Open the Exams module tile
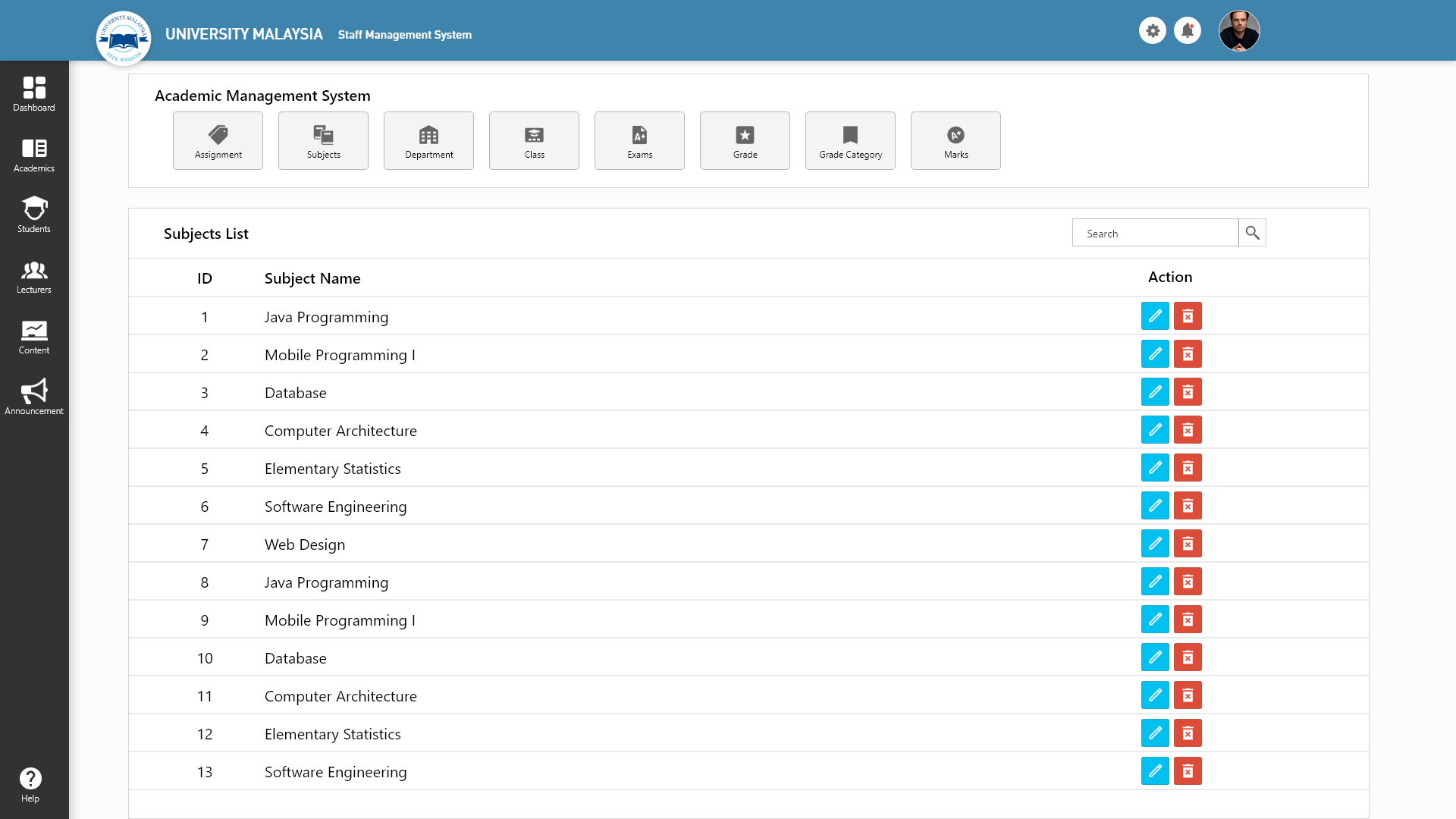Image resolution: width=1456 pixels, height=819 pixels. click(640, 141)
